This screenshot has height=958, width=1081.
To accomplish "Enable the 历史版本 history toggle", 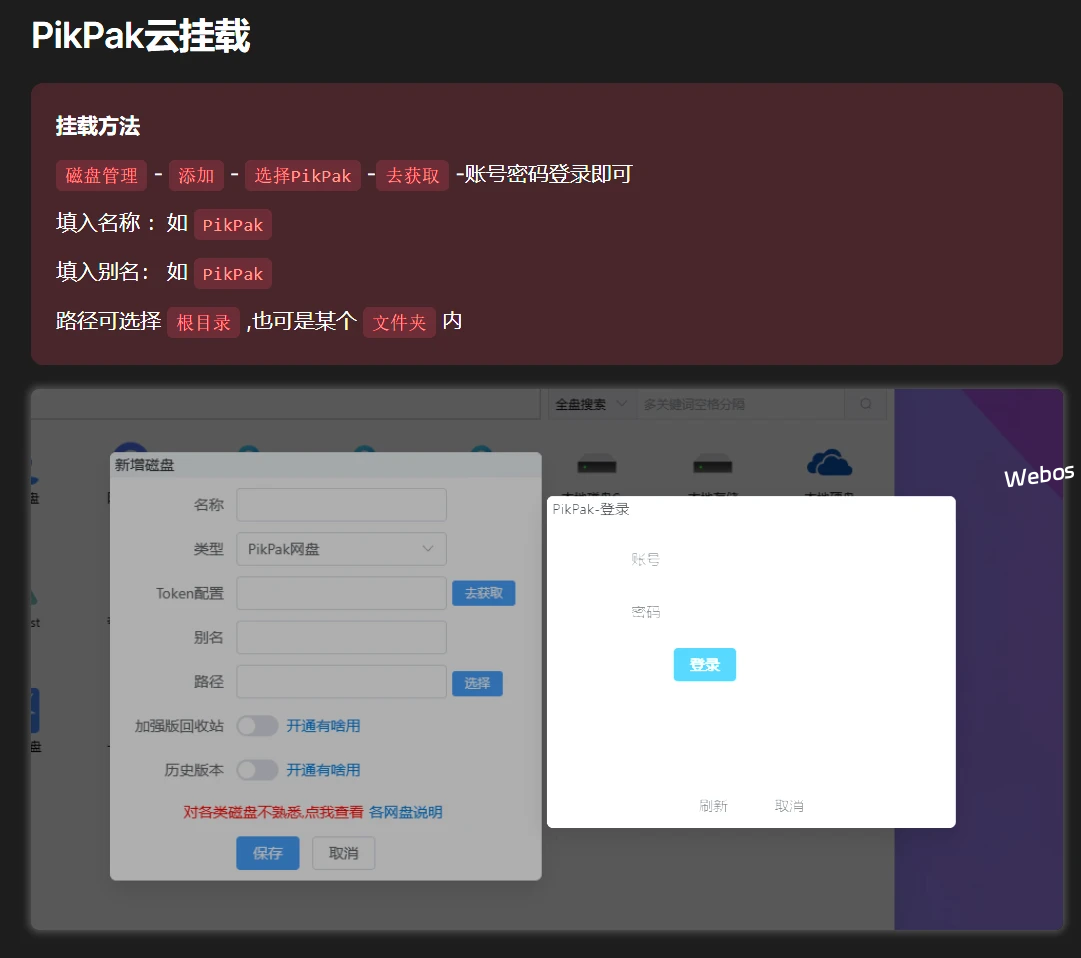I will [257, 769].
